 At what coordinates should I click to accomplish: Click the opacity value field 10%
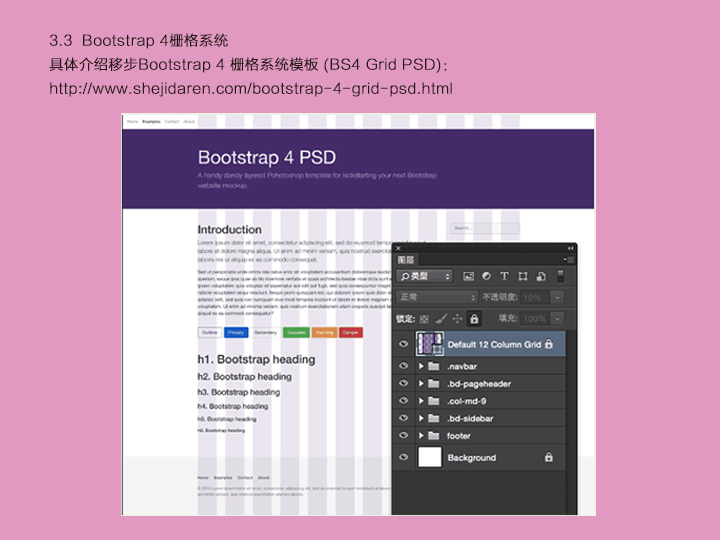point(535,298)
